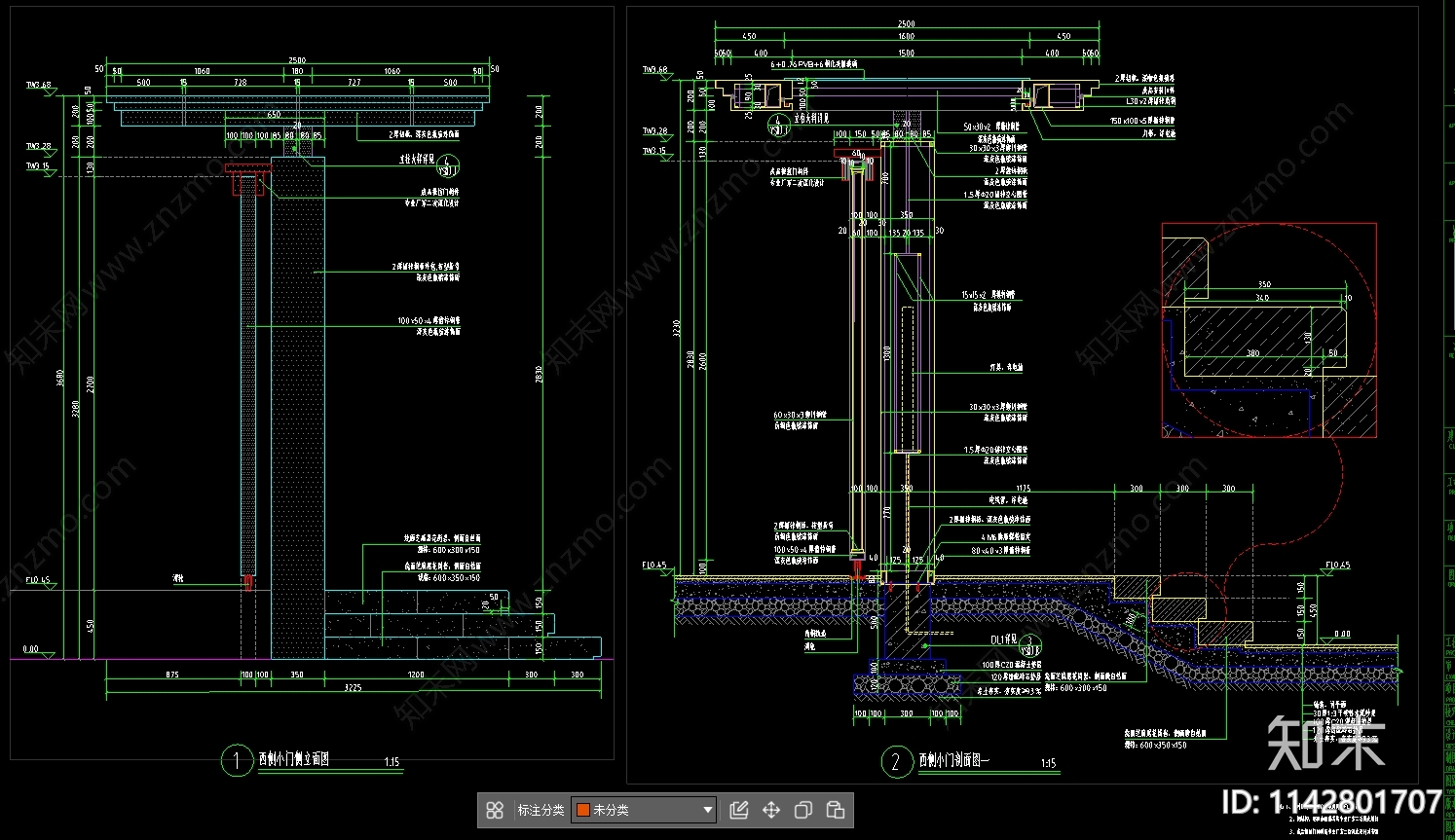
Task: Click the 1175 dimension in the section
Action: [x=1023, y=489]
